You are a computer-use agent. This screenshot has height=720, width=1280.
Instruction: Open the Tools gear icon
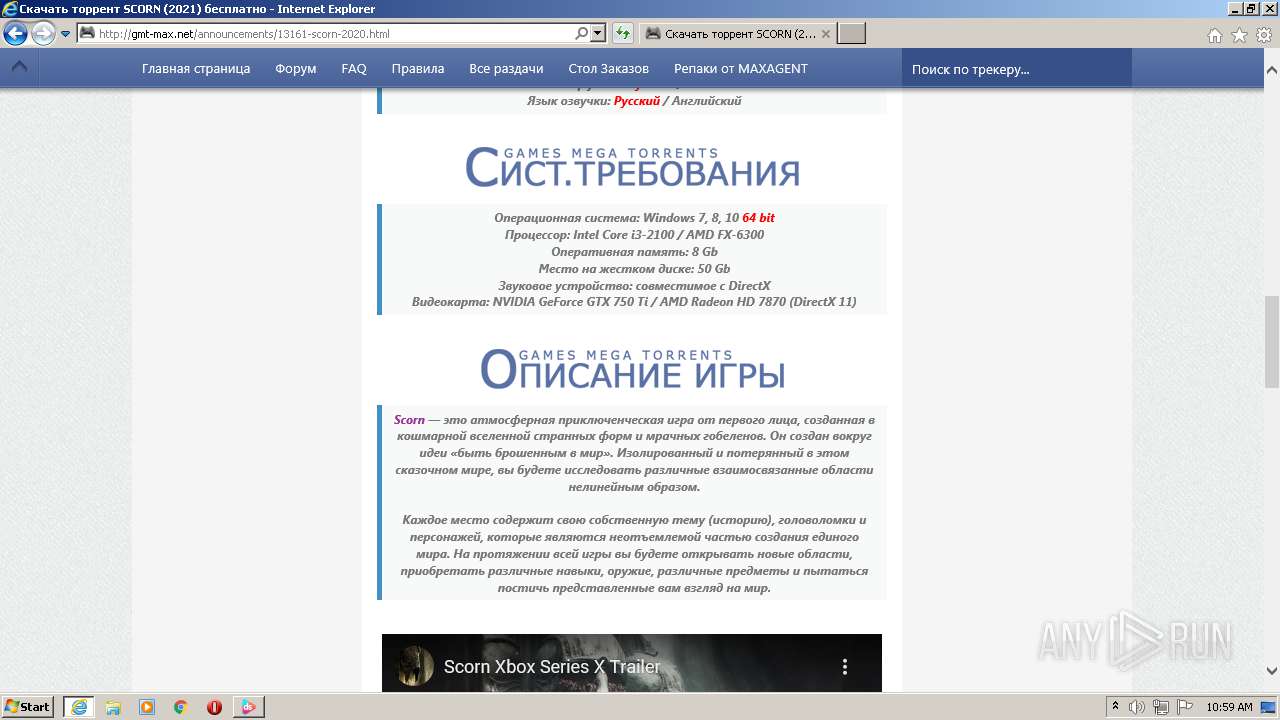point(1264,35)
